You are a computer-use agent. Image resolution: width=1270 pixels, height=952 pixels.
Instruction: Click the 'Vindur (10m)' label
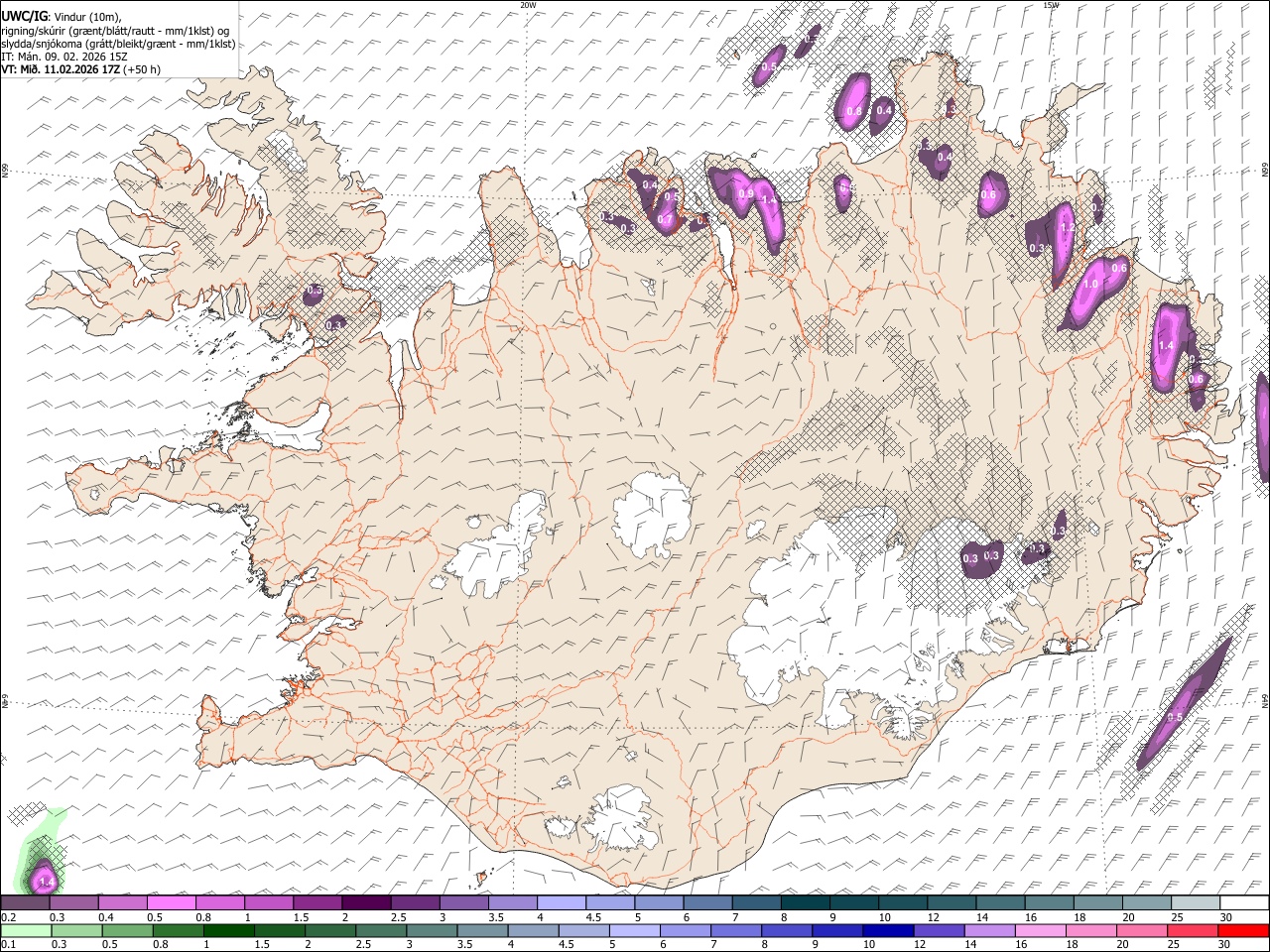pos(85,17)
